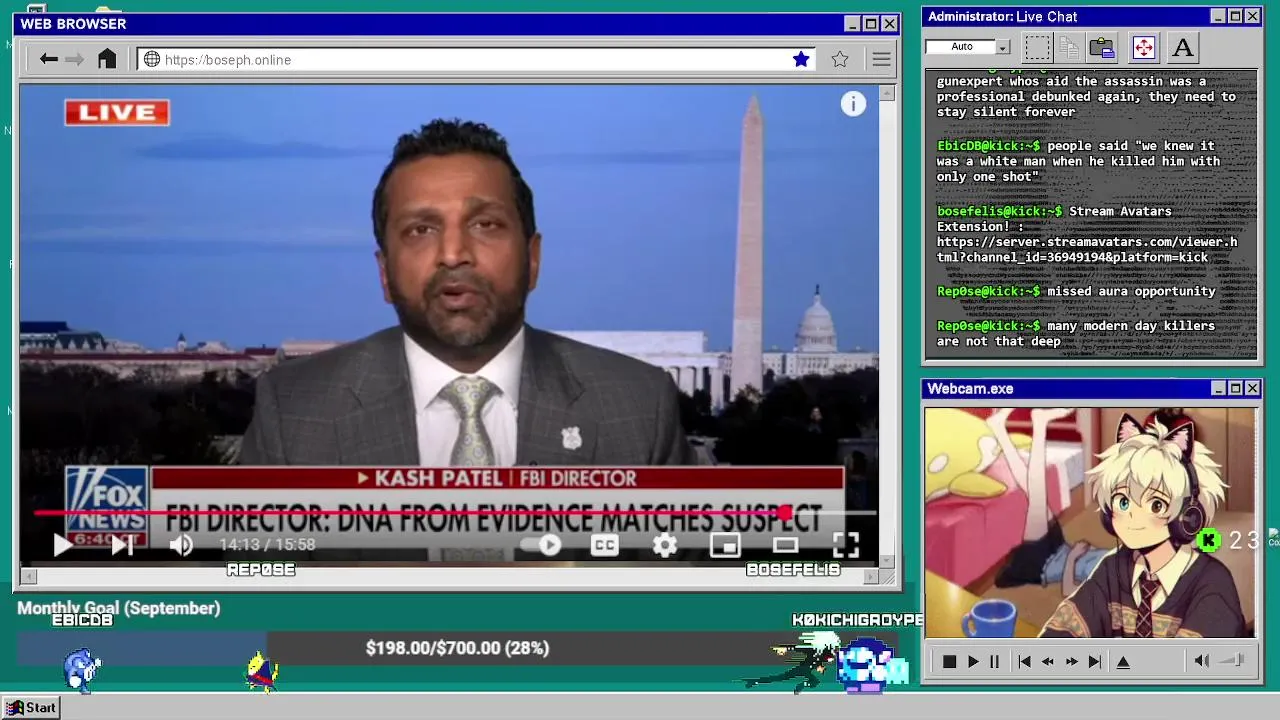Open the video info card icon
This screenshot has height=720, width=1280.
point(853,104)
